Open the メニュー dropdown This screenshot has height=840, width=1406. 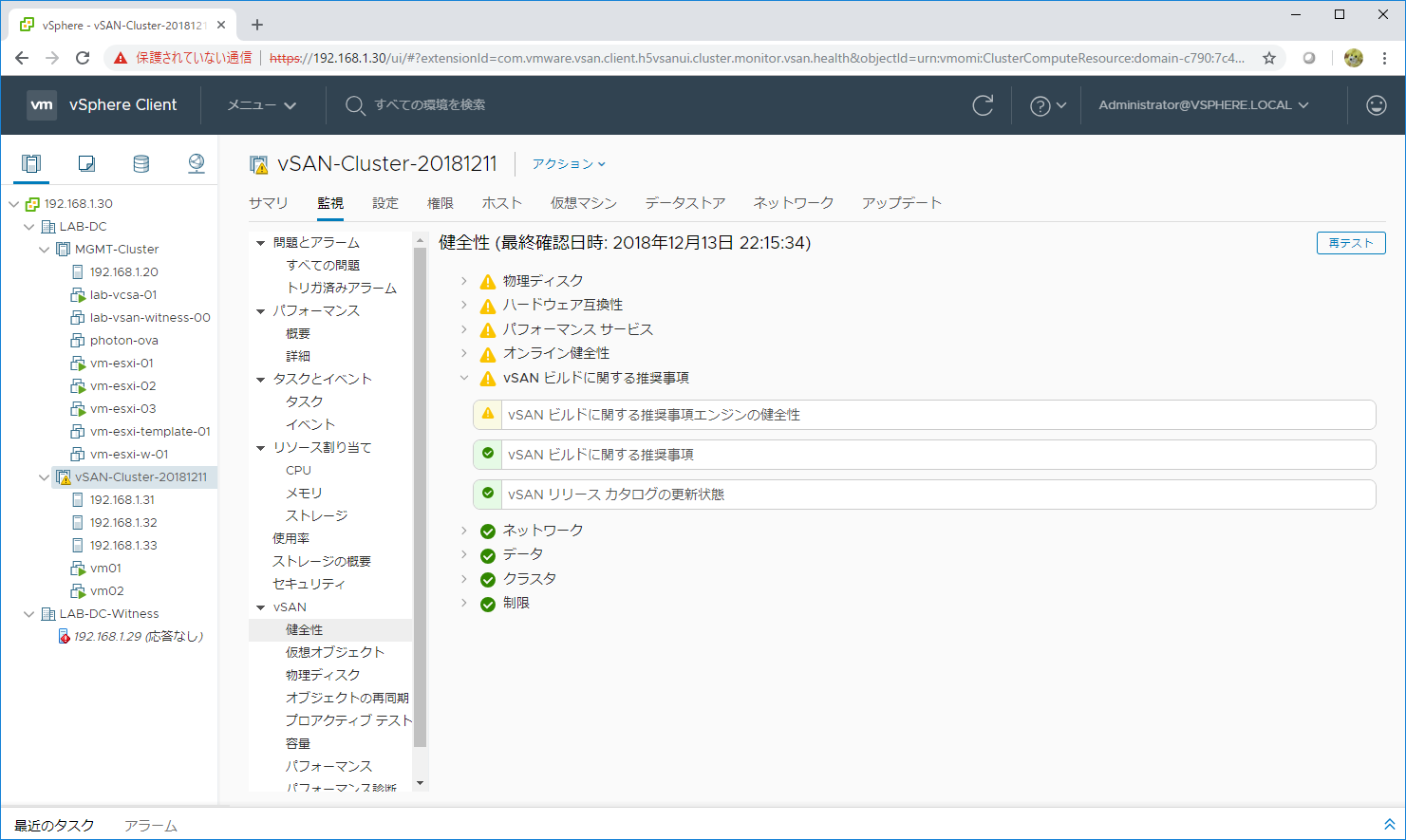262,105
